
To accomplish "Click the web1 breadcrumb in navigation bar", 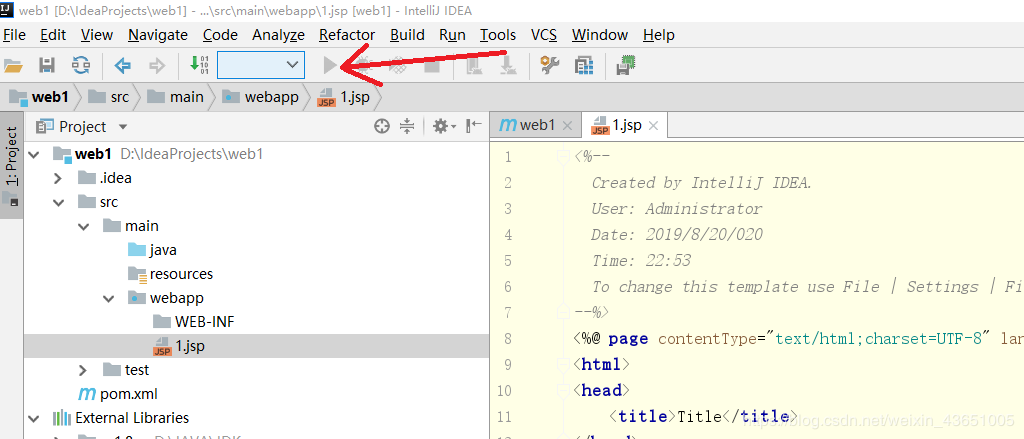I will coord(40,97).
